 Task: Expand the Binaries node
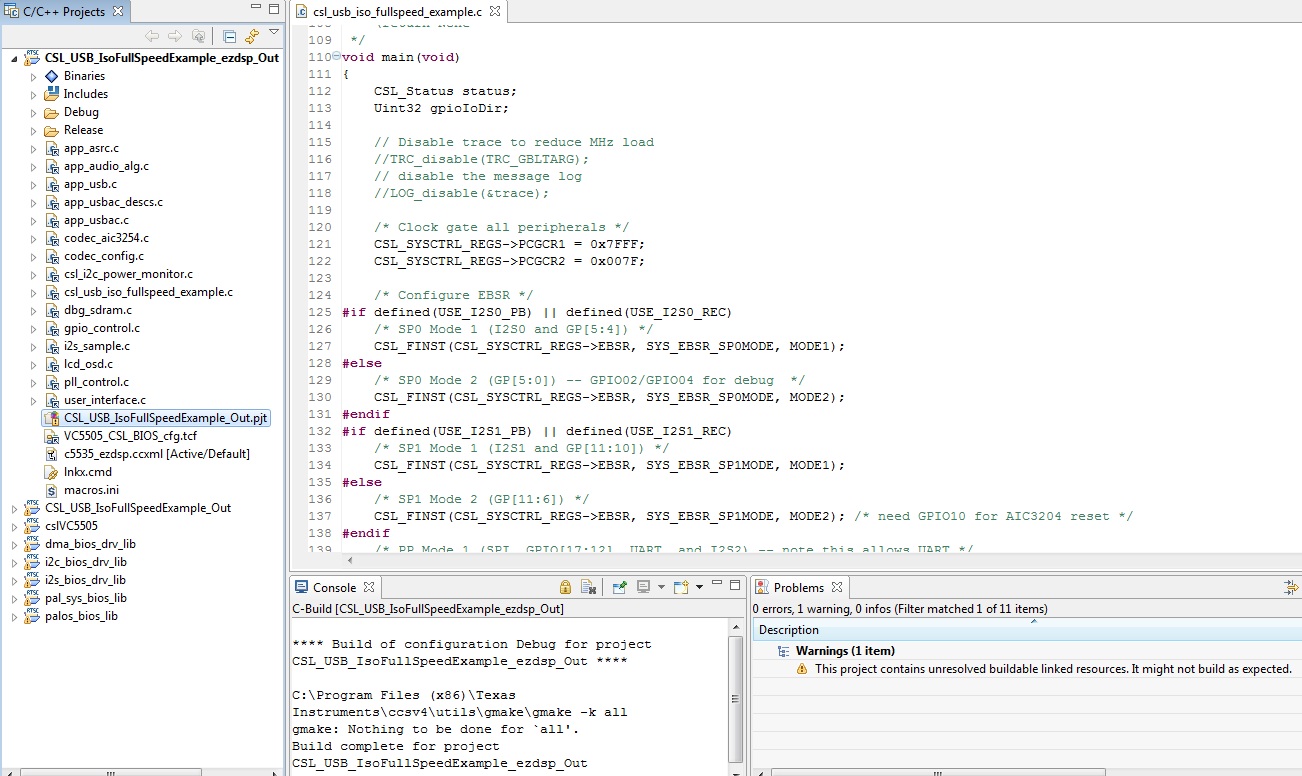33,76
